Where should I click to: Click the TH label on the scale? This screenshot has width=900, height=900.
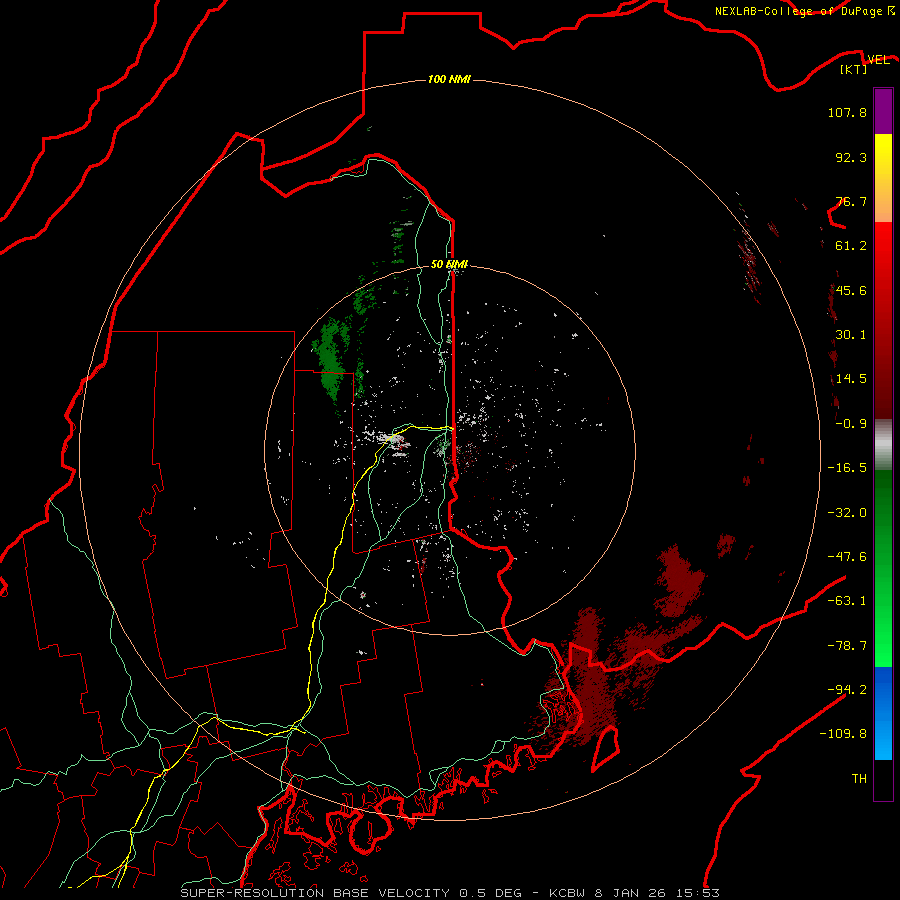coord(859,779)
